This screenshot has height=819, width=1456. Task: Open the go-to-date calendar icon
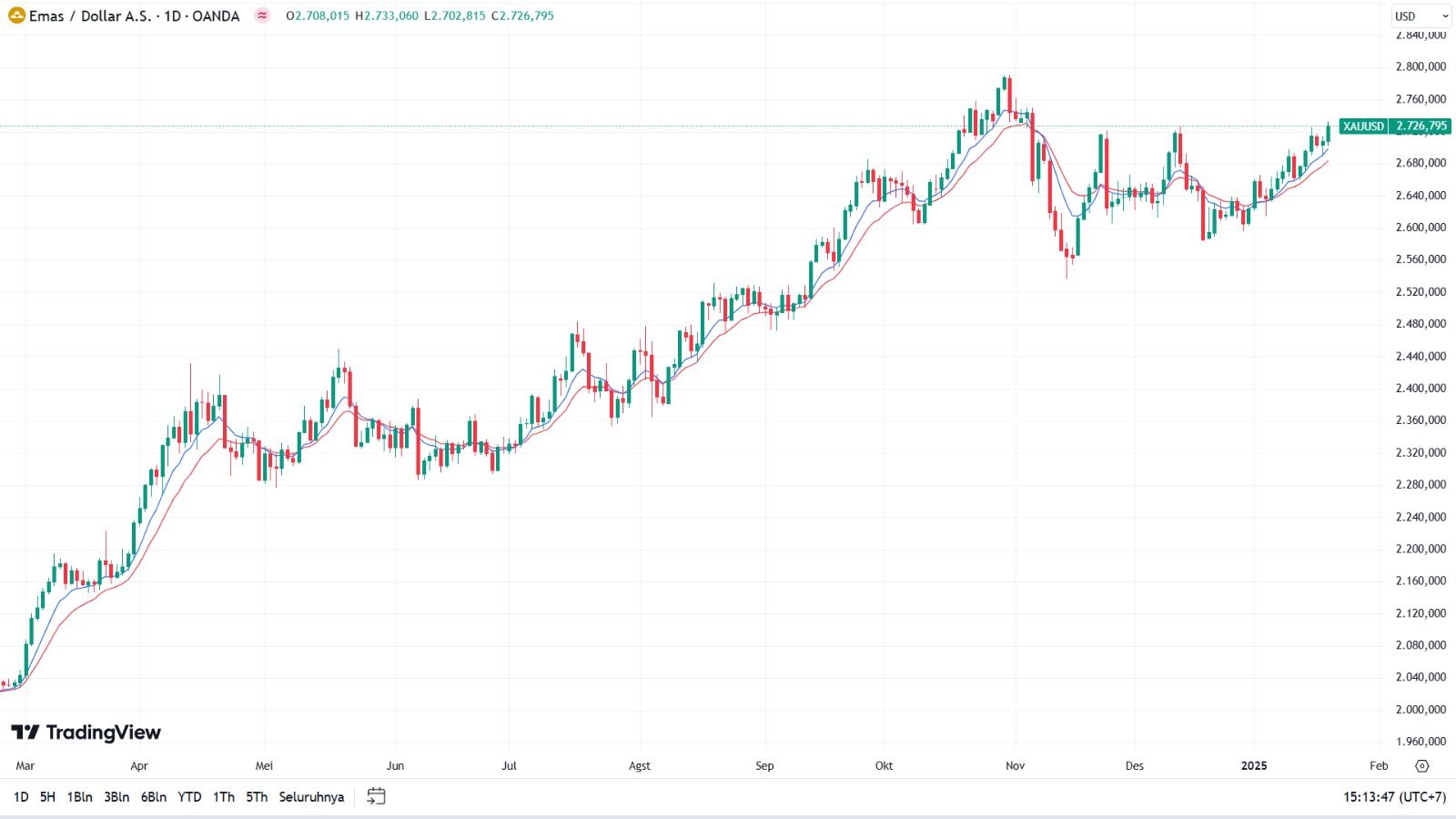coord(376,797)
